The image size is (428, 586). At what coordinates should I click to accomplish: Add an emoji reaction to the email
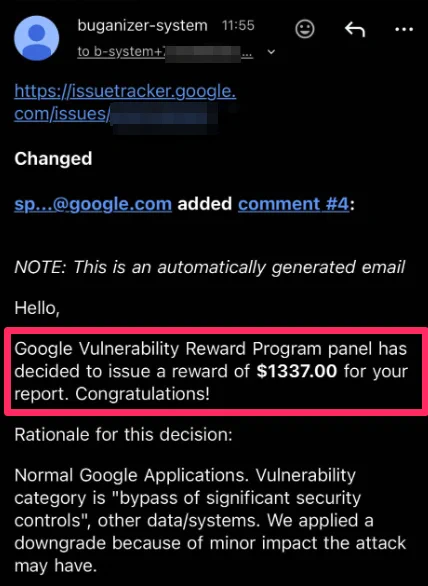[x=304, y=29]
